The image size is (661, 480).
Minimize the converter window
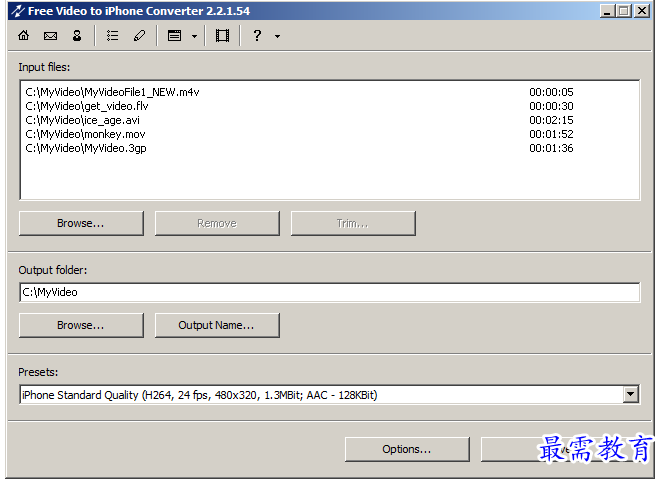(607, 11)
